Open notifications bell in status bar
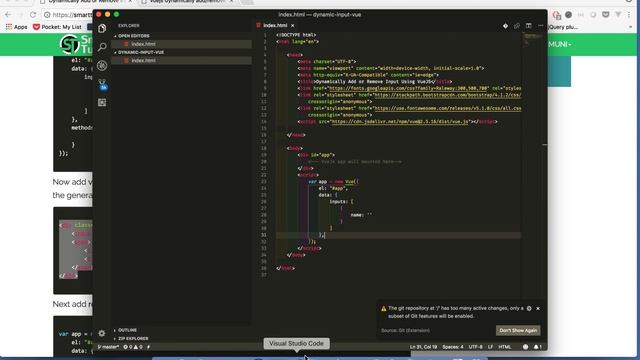The image size is (640, 360). point(538,347)
